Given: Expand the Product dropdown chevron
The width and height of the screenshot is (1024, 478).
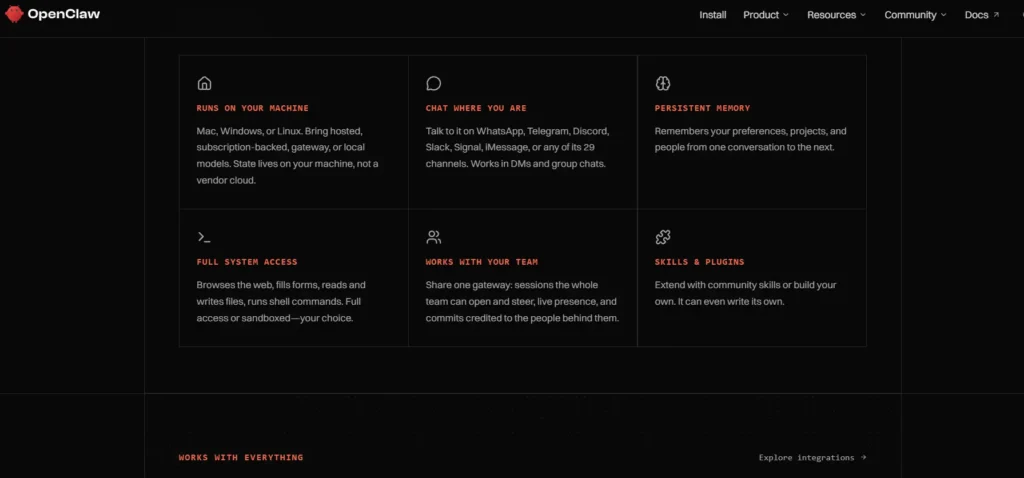Looking at the screenshot, I should point(786,15).
